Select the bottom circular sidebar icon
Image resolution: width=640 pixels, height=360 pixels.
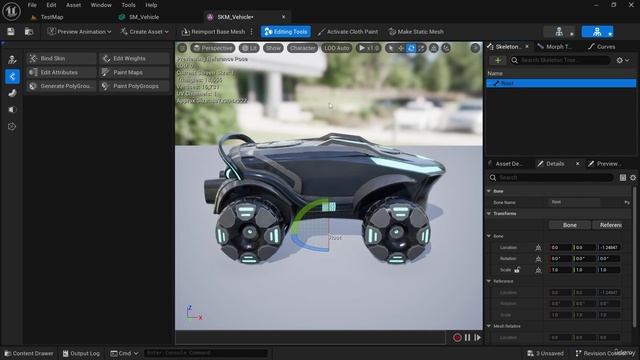coord(12,127)
